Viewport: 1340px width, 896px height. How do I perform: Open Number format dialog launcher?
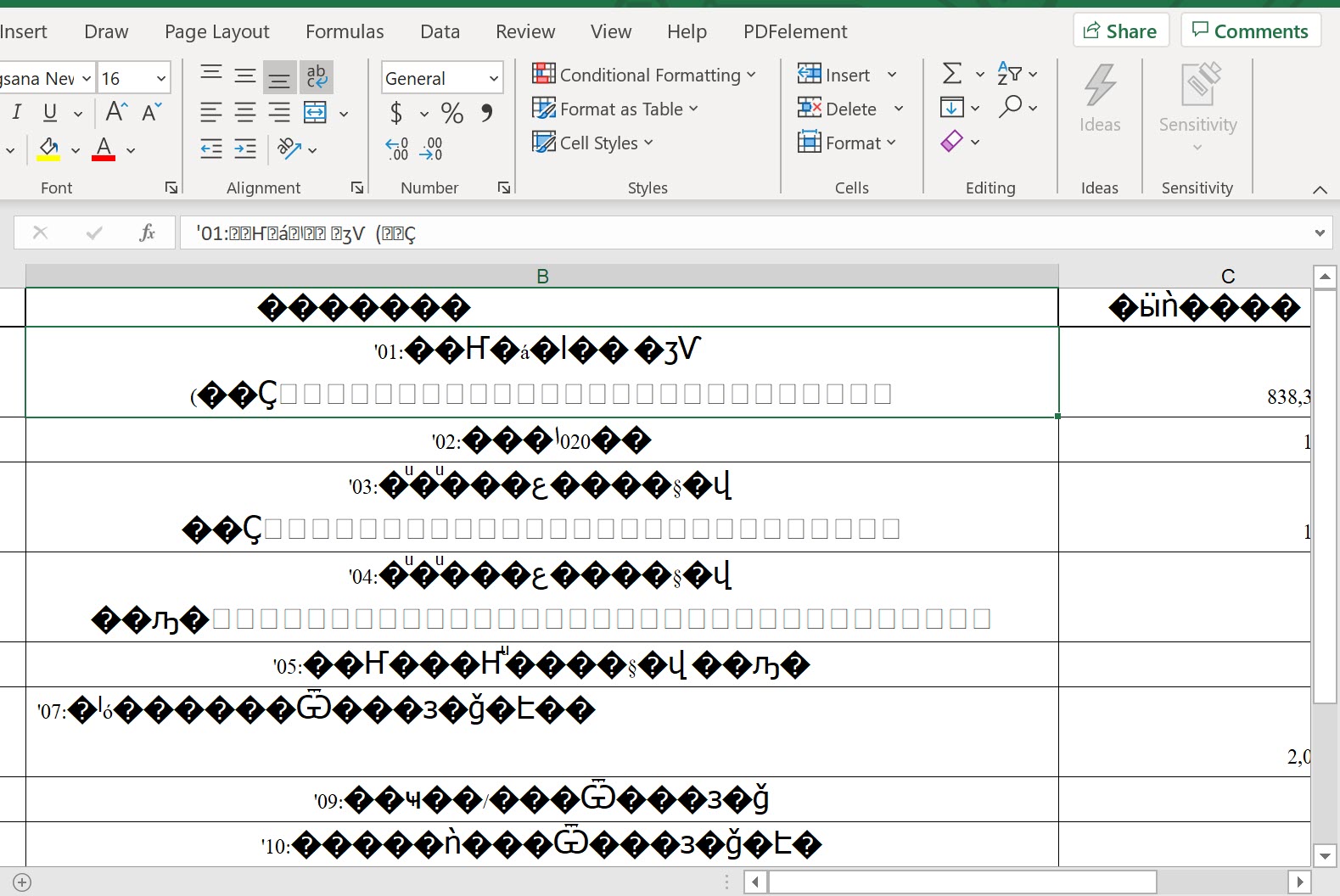pos(504,188)
